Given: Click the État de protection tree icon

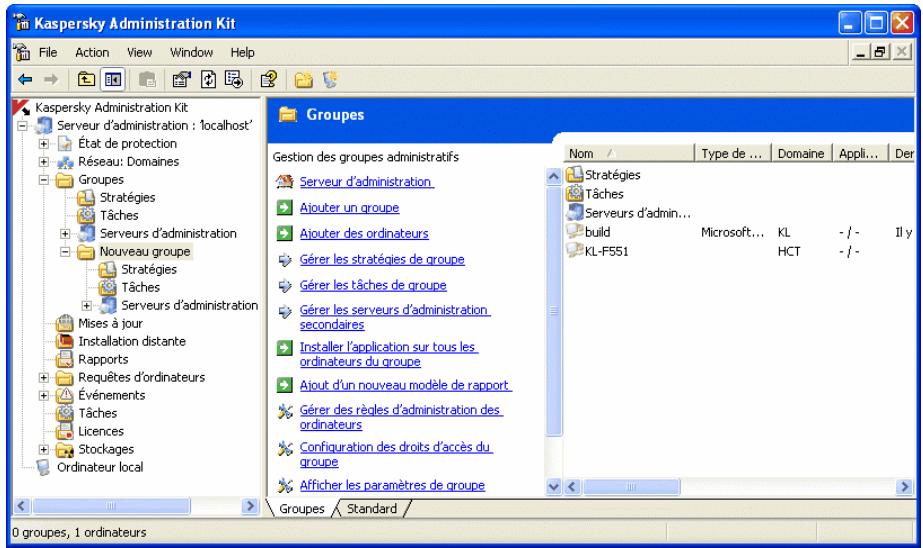Looking at the screenshot, I should point(65,144).
